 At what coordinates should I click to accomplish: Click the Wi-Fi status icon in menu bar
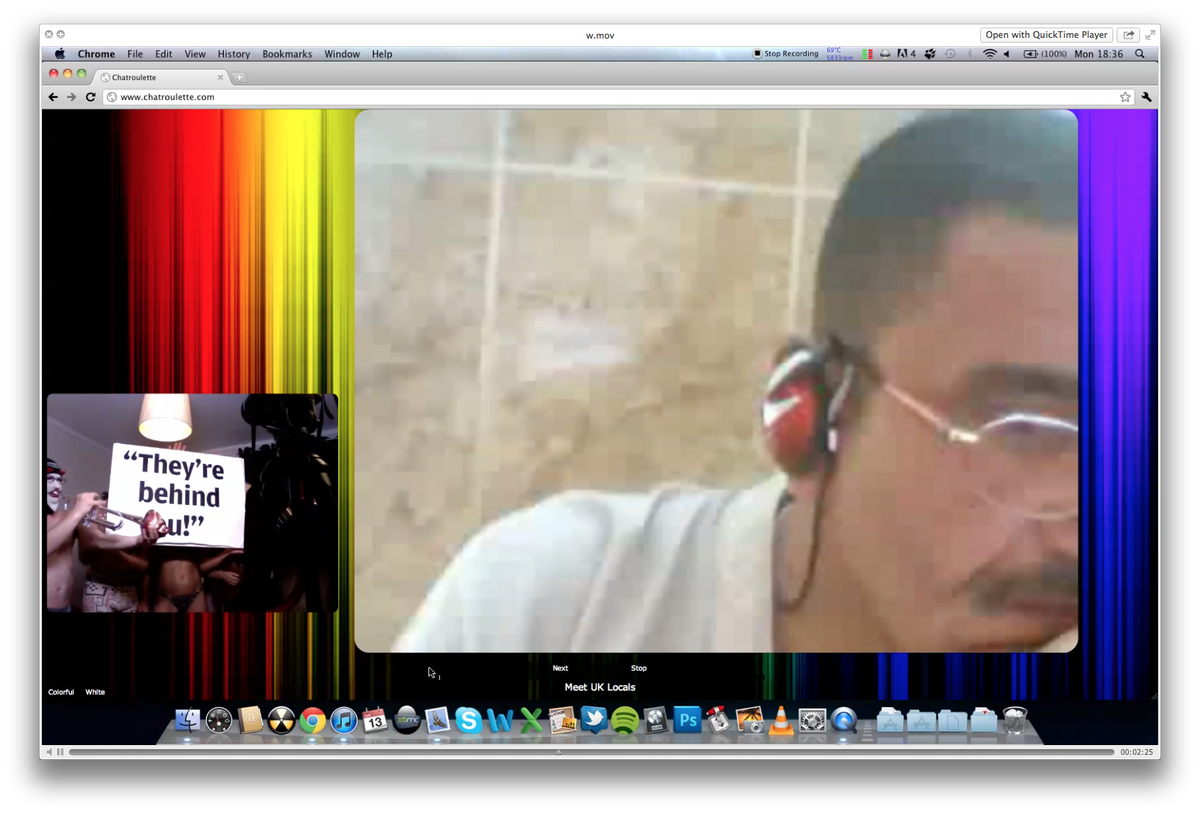(990, 54)
